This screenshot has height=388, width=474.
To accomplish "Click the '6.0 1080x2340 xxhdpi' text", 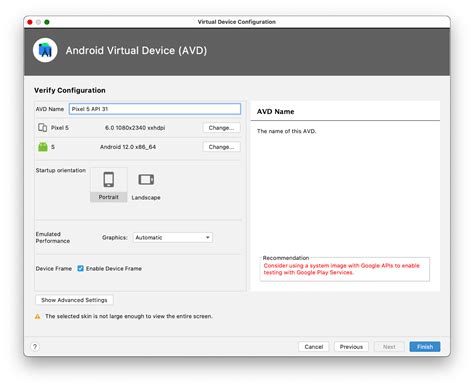I will [135, 128].
